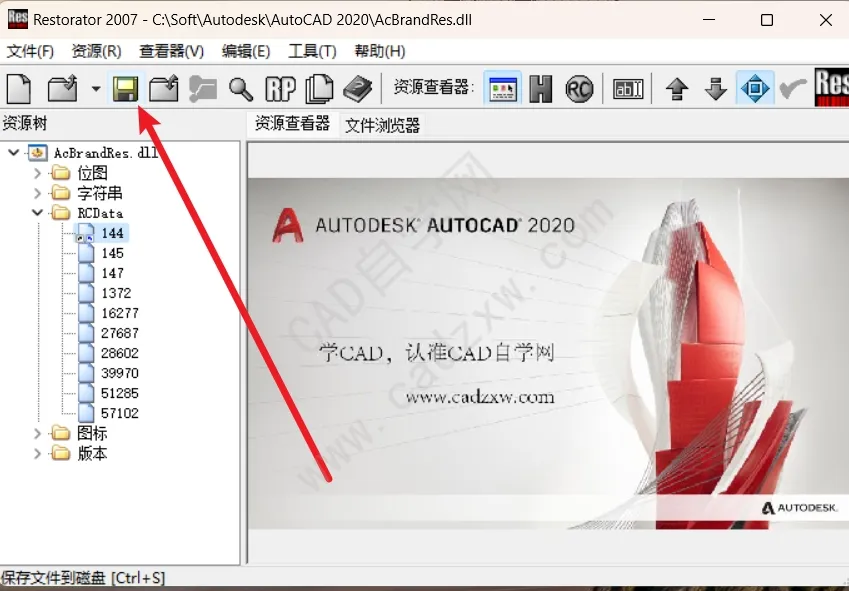
Task: Open the magnifier search tool
Action: click(x=241, y=89)
